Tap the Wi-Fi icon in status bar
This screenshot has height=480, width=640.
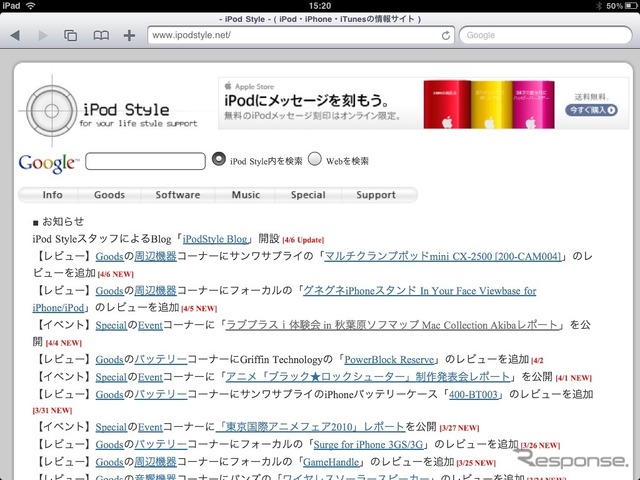pyautogui.click(x=30, y=6)
